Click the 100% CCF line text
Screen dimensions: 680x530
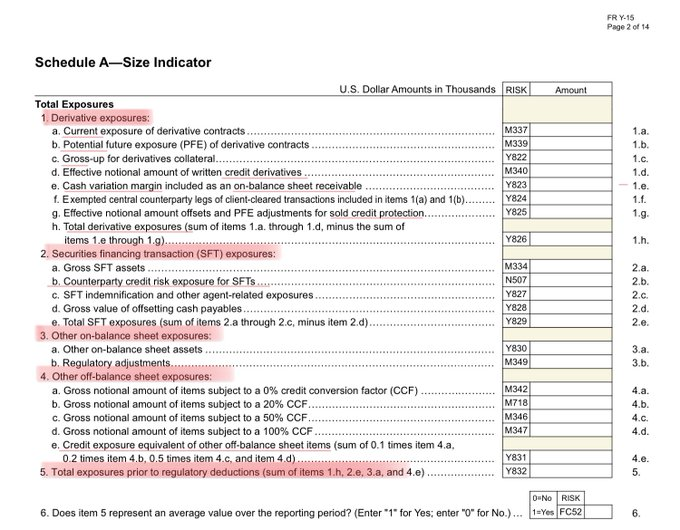coord(188,431)
